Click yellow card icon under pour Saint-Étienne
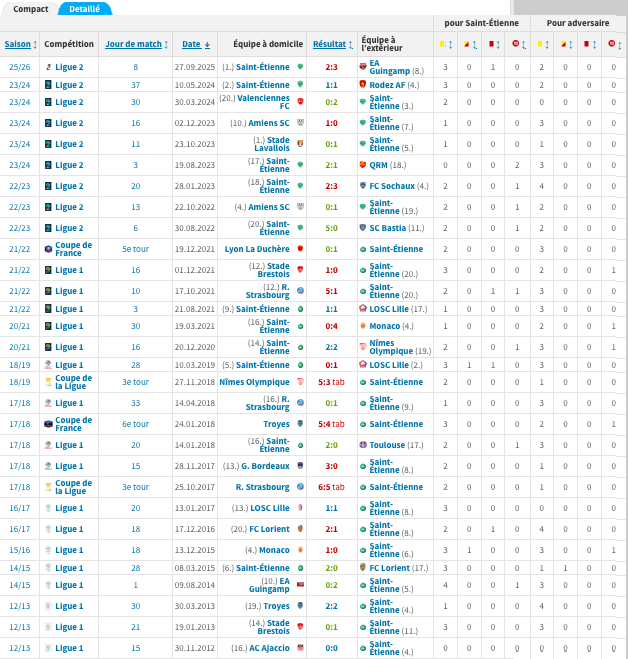The image size is (628, 659). [x=442, y=44]
